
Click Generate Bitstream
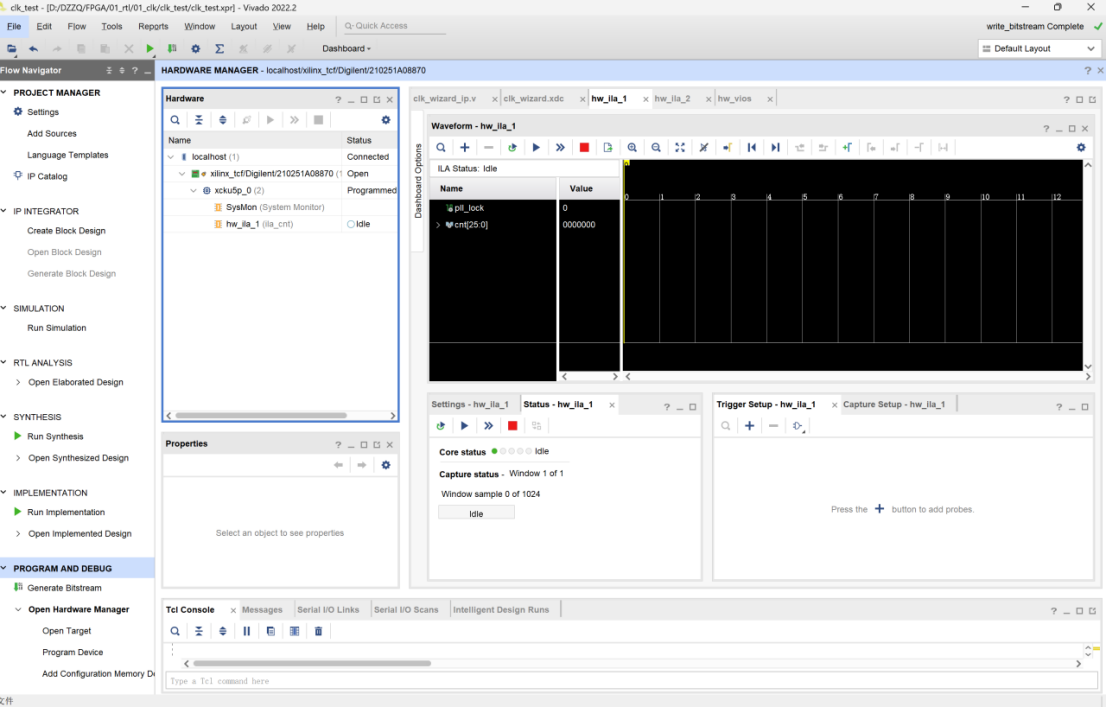click(64, 588)
